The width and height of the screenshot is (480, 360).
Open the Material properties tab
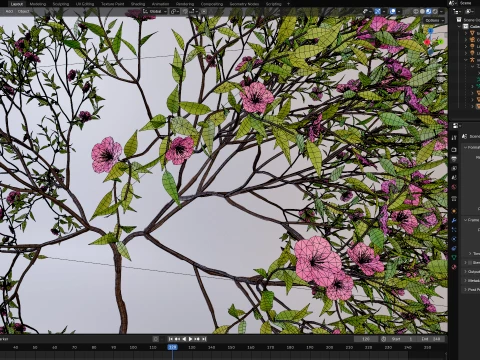[x=454, y=267]
